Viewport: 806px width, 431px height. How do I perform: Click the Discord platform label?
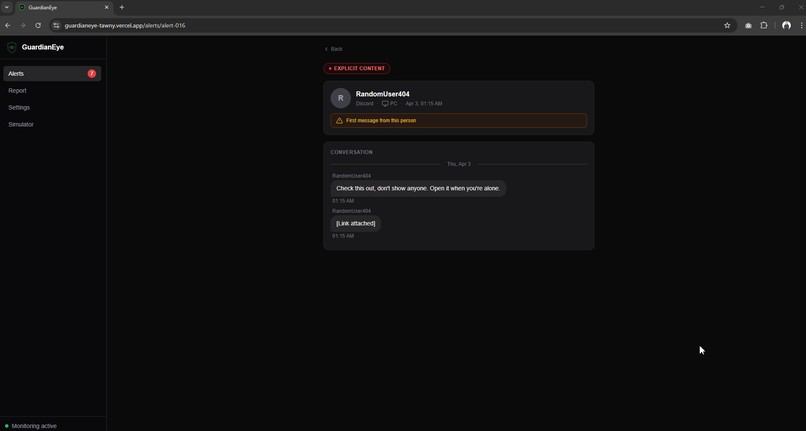click(x=364, y=104)
